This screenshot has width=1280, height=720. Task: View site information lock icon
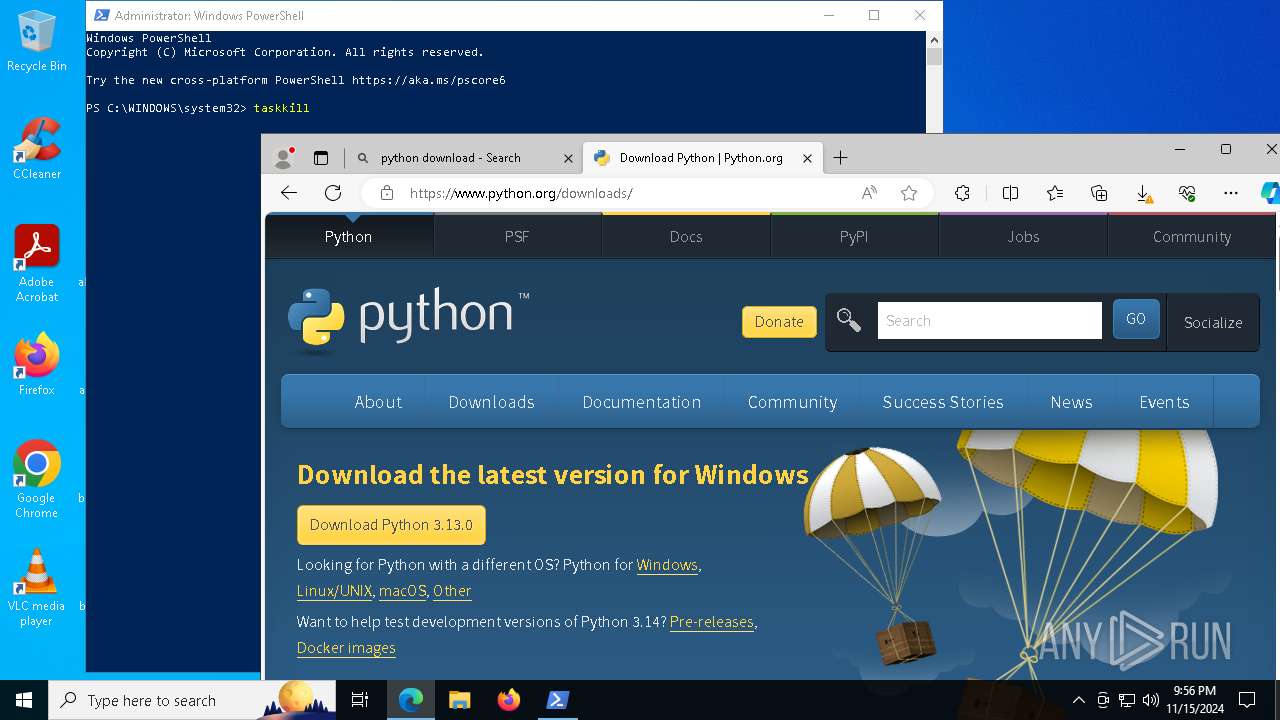tap(387, 193)
